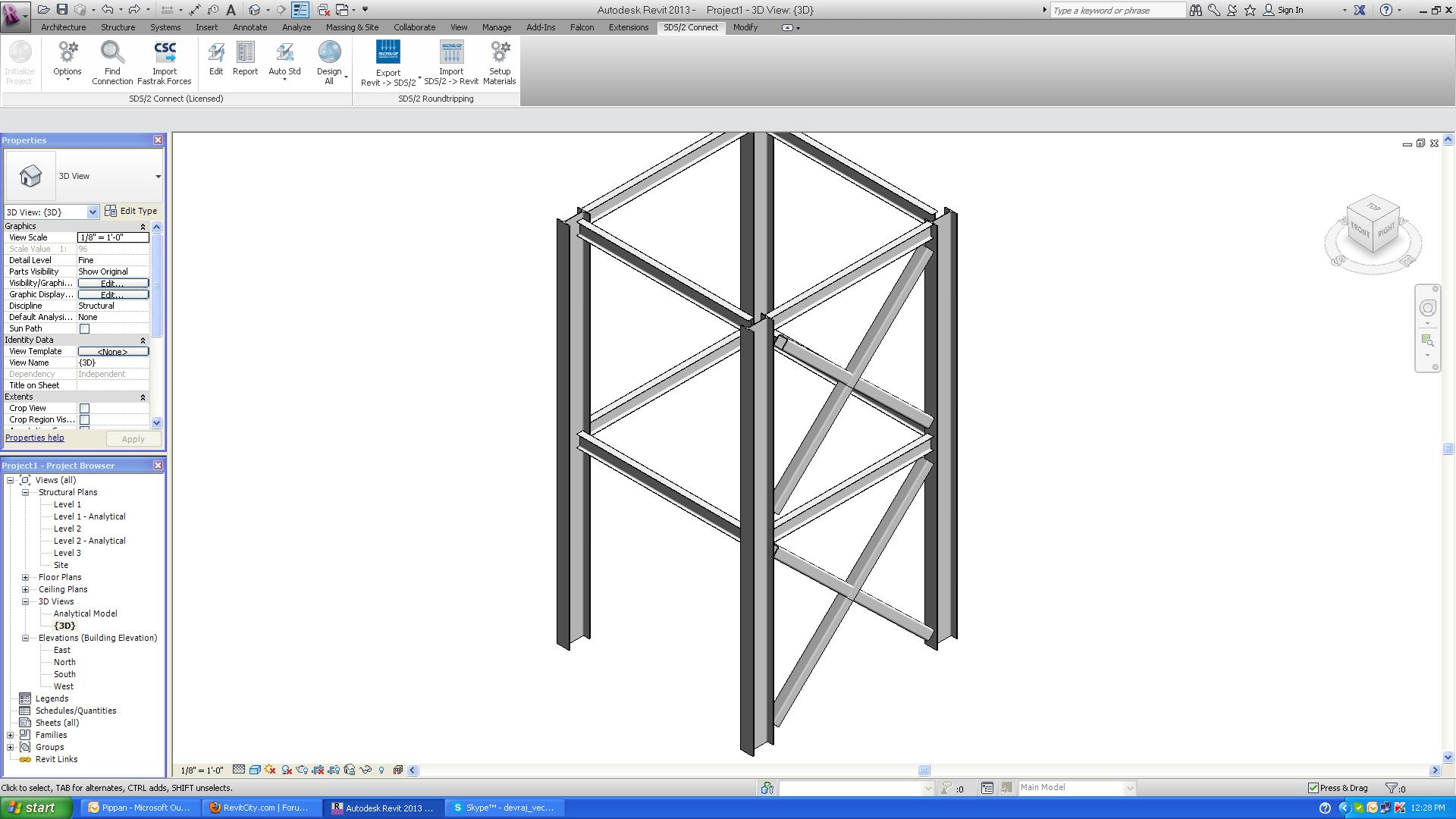Expand the Floor Plans tree node

[25, 577]
